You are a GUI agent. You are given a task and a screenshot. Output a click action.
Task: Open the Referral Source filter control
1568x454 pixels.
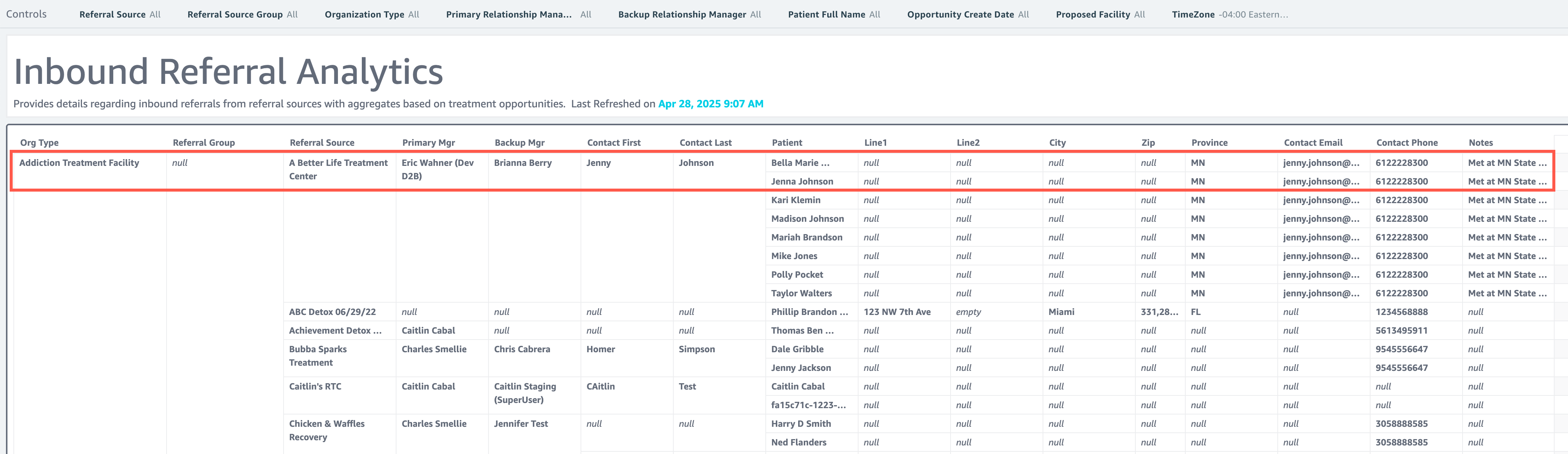120,14
